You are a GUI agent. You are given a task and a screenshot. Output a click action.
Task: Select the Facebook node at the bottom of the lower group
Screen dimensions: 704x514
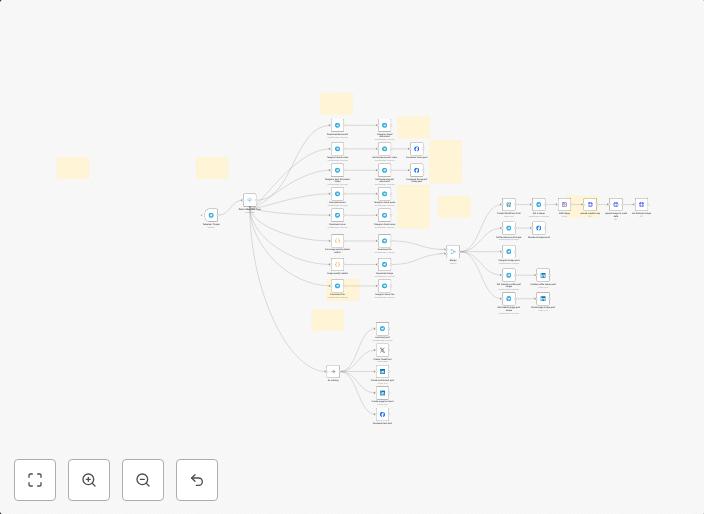[x=382, y=414]
